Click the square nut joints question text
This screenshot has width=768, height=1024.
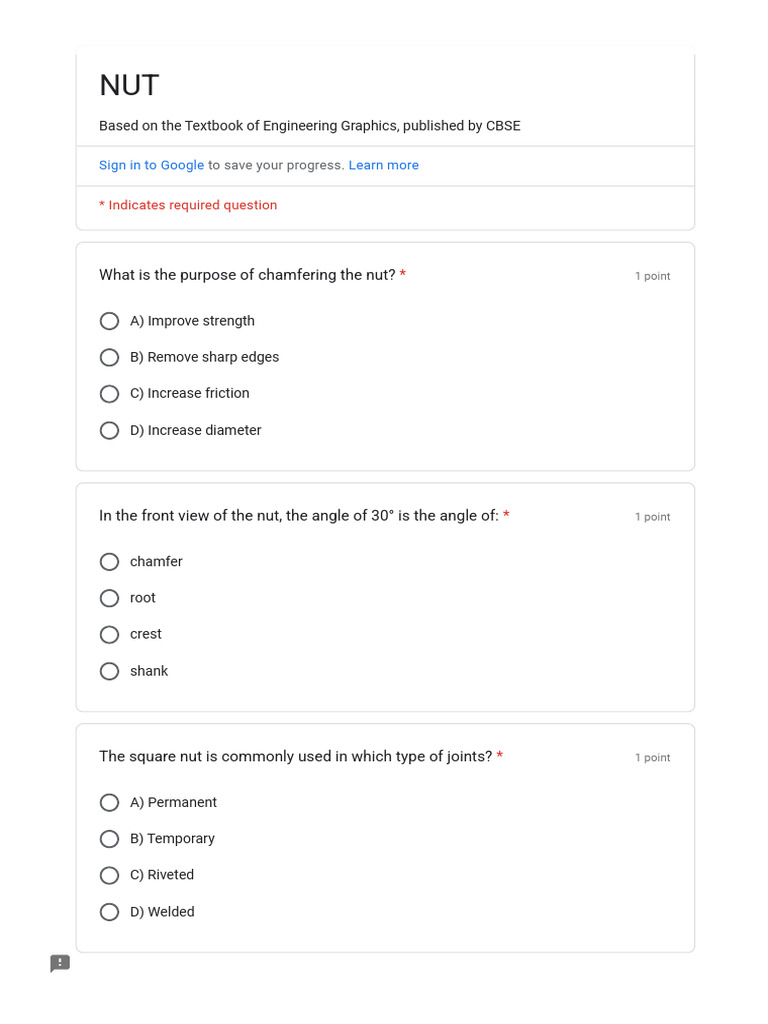pyautogui.click(x=296, y=756)
